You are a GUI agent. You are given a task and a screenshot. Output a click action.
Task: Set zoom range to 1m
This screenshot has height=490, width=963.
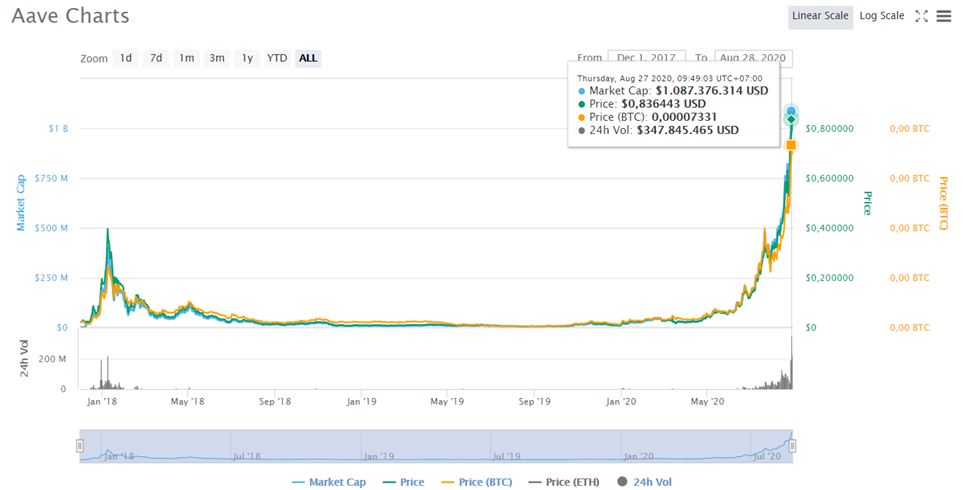[187, 58]
